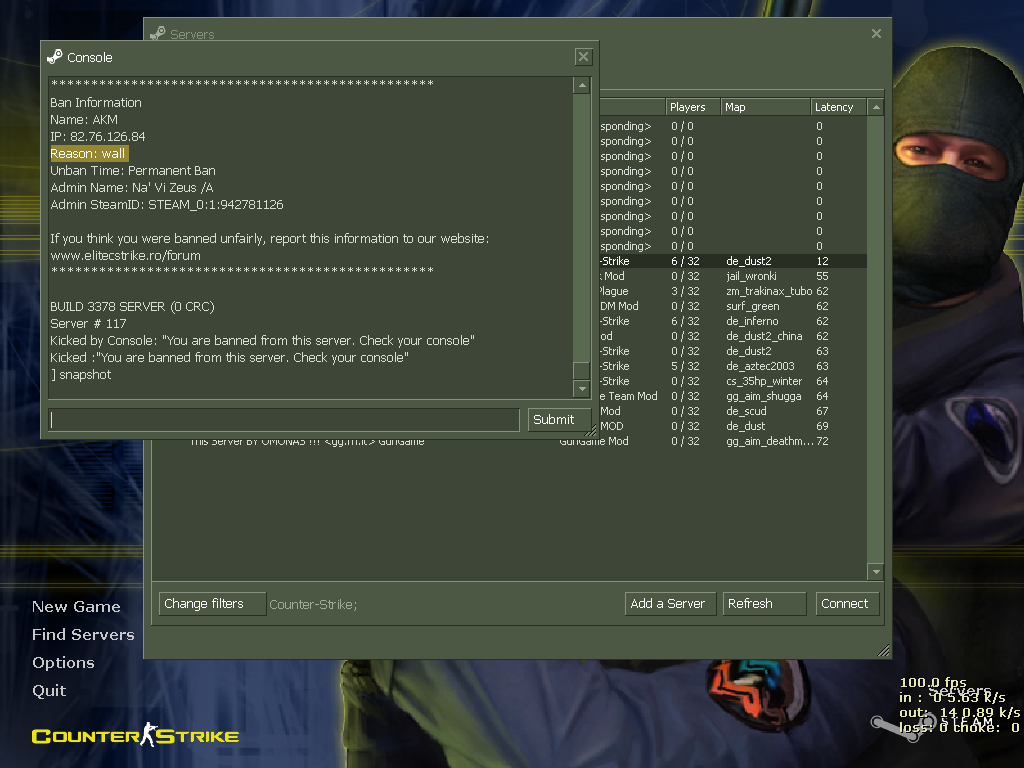Click the Console resize grip corner
The image size is (1024, 768).
pyautogui.click(x=590, y=431)
